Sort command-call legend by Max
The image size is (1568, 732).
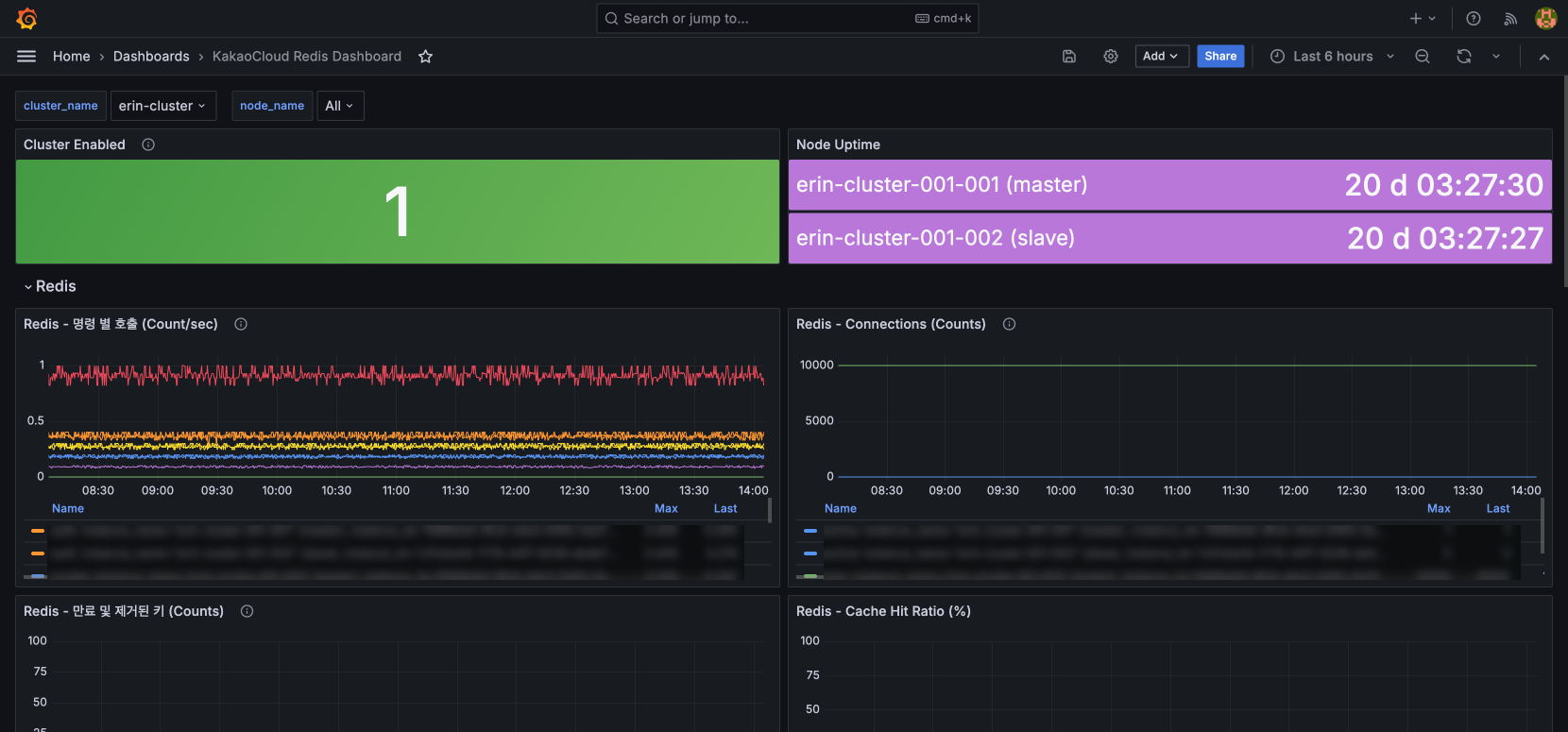pyautogui.click(x=666, y=508)
